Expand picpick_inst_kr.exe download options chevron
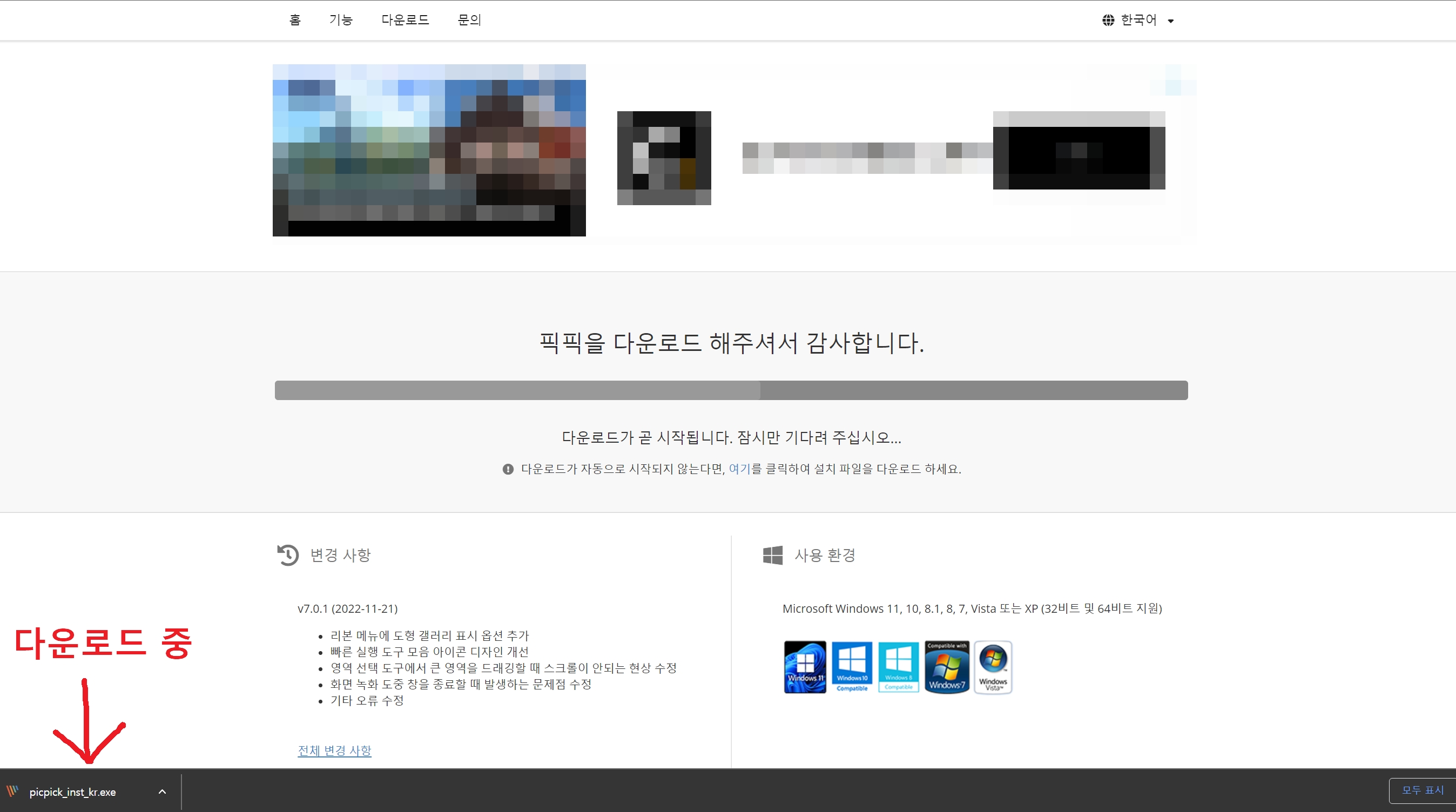Image resolution: width=1456 pixels, height=812 pixels. tap(162, 791)
